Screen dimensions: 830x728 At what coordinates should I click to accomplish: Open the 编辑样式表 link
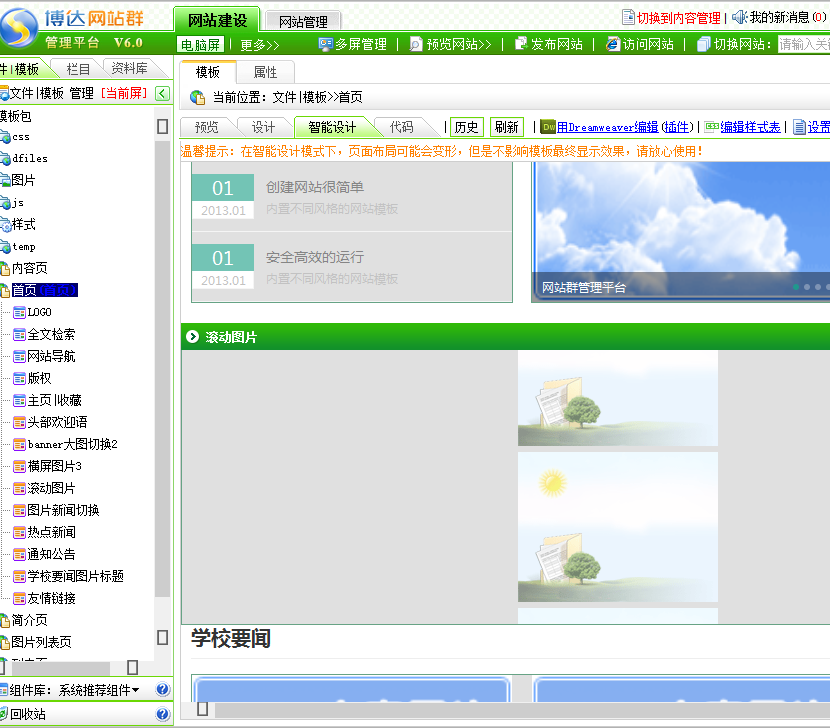[750, 127]
